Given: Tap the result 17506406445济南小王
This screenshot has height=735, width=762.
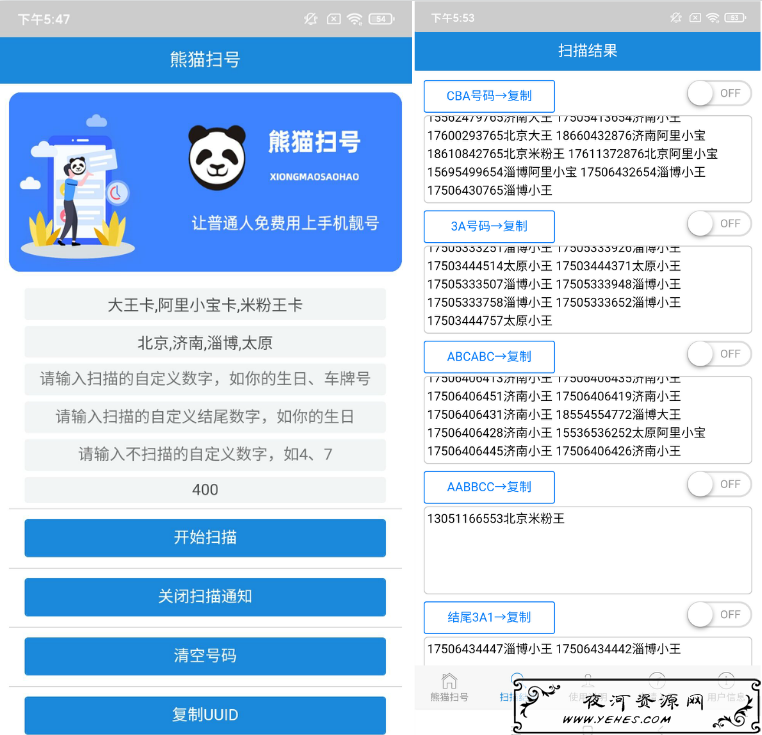Looking at the screenshot, I should pos(490,451).
